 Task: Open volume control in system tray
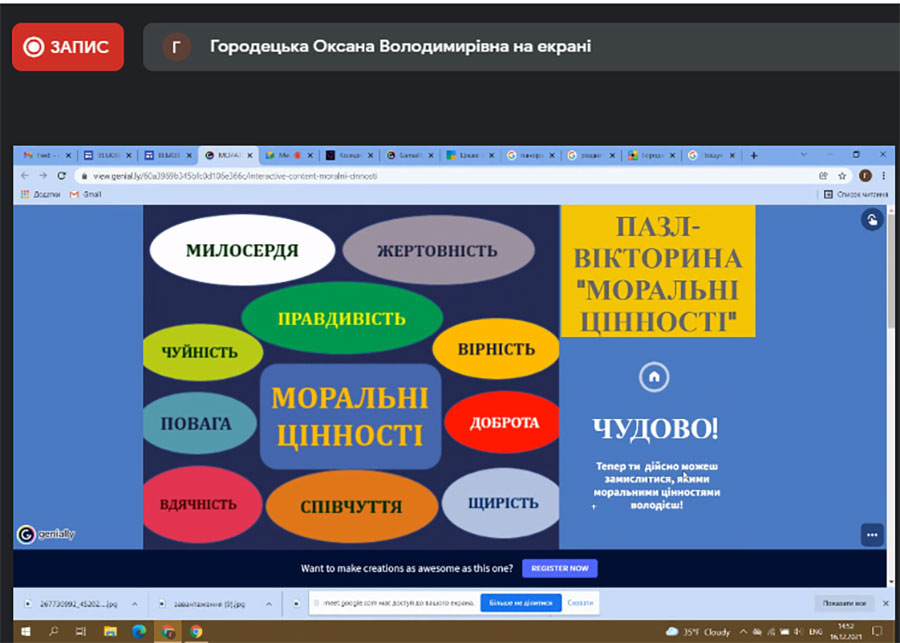pos(798,632)
